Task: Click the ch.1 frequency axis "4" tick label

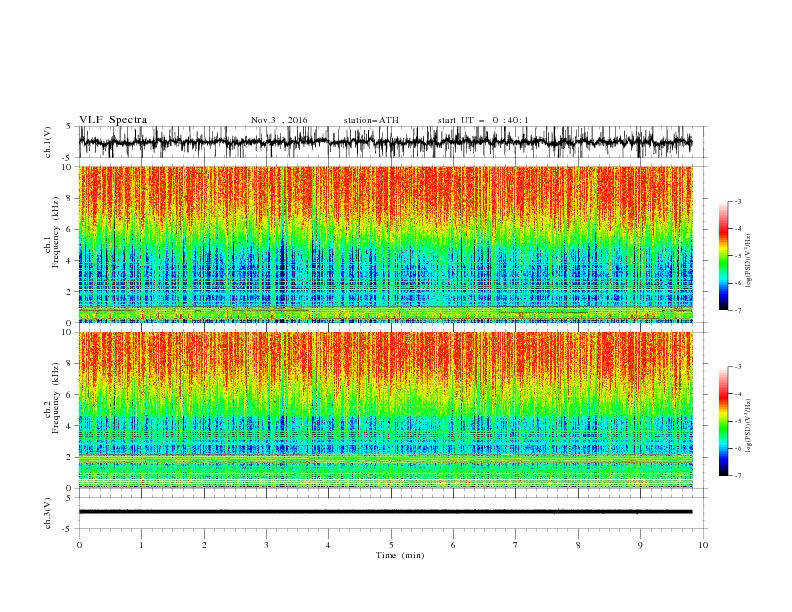Action: pos(69,261)
